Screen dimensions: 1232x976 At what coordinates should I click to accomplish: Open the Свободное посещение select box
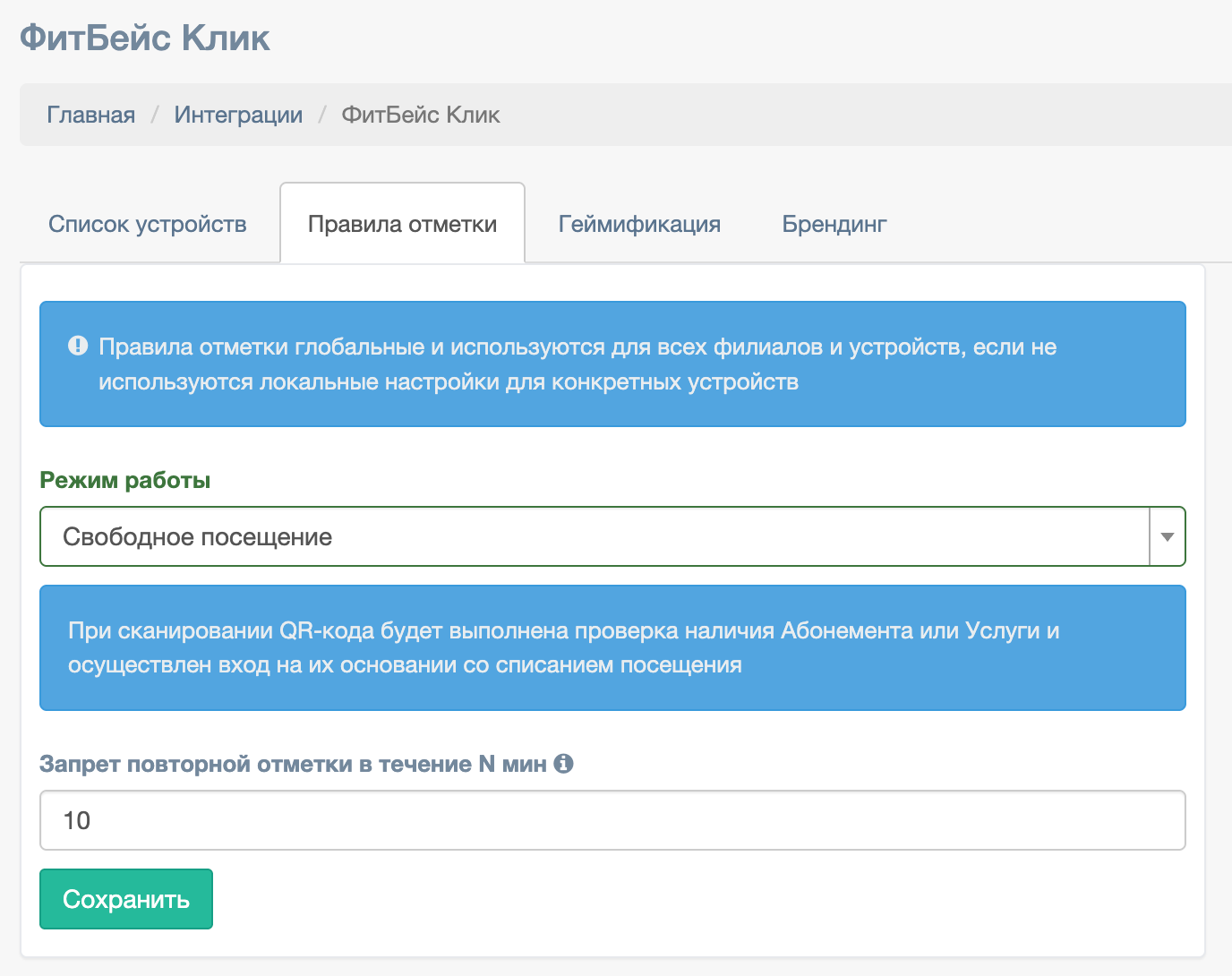591,537
